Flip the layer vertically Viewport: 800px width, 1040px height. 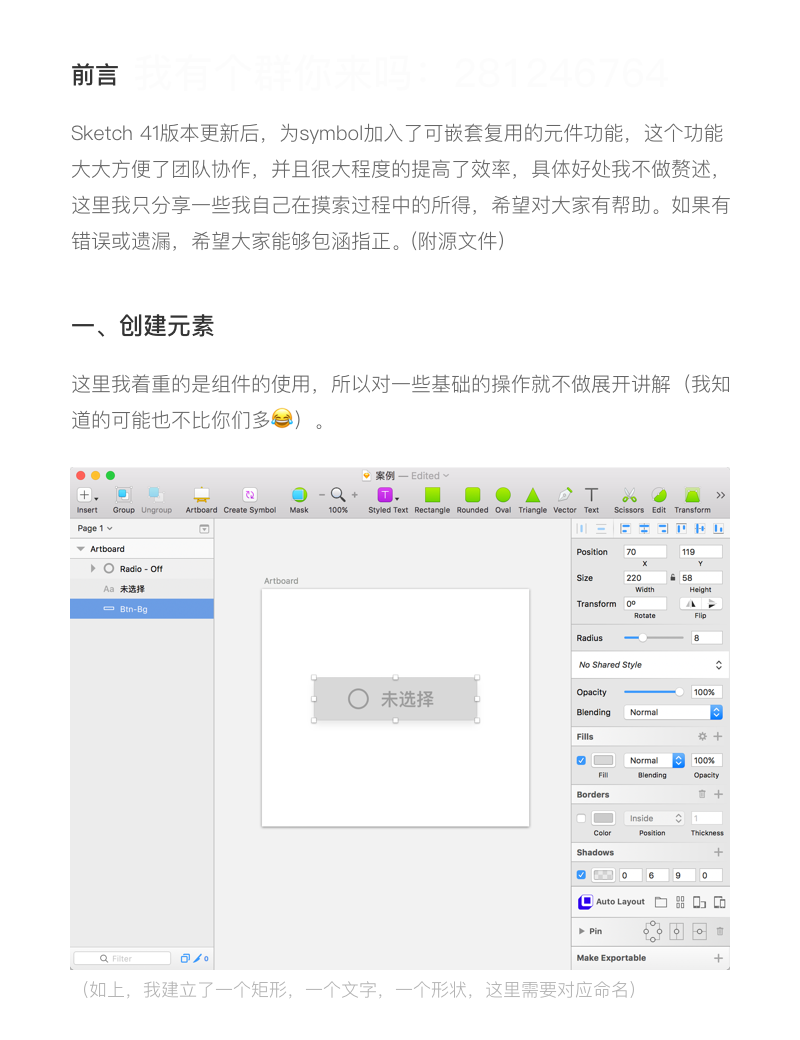click(711, 604)
